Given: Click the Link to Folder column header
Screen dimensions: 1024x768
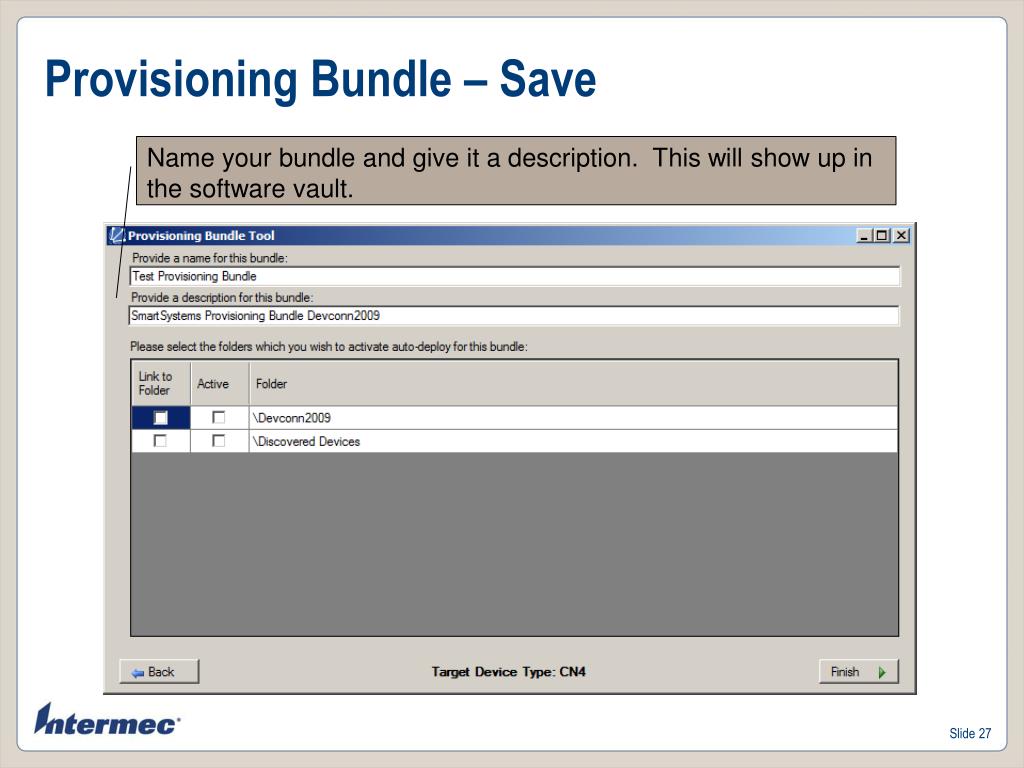Looking at the screenshot, I should pyautogui.click(x=161, y=383).
